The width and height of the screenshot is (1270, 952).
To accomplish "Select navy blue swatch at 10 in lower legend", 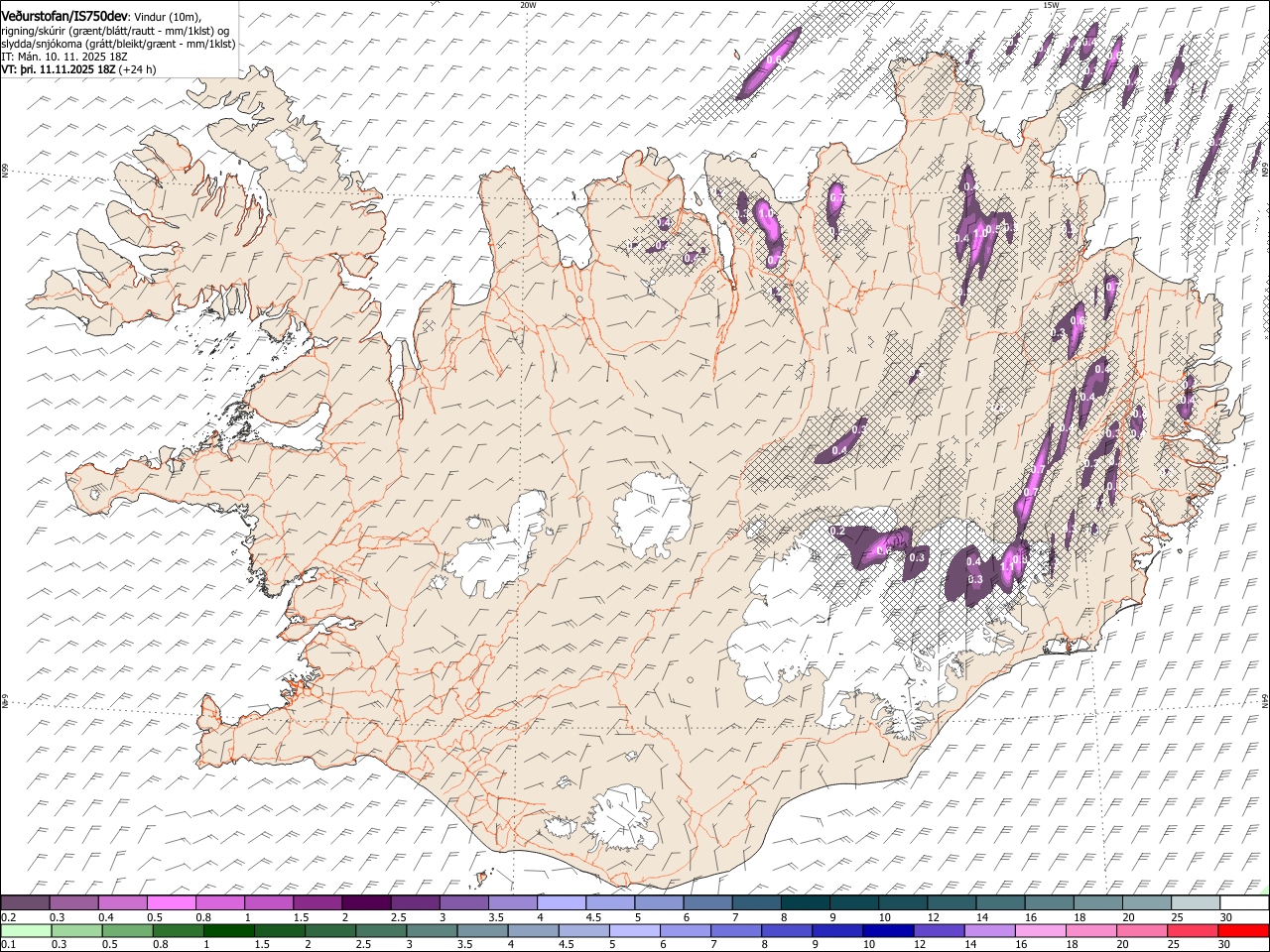I will click(888, 930).
